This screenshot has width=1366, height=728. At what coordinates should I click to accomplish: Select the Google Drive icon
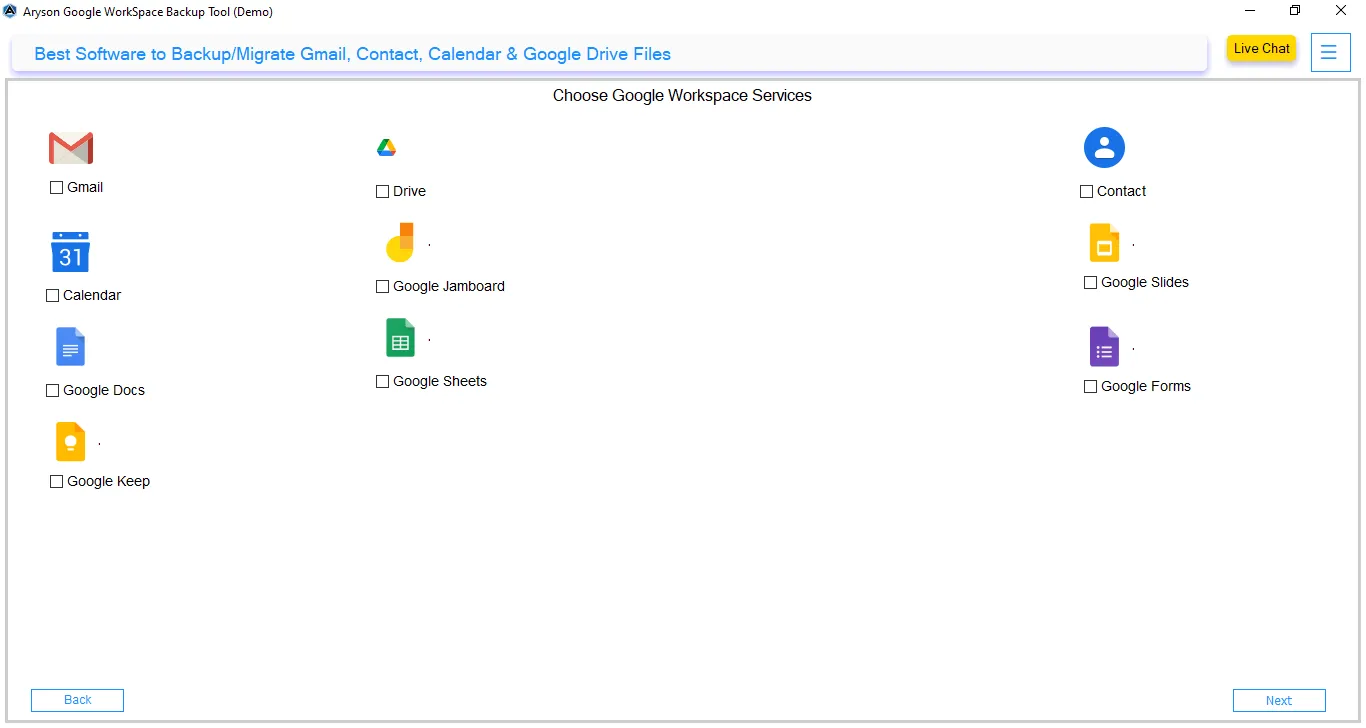point(387,146)
